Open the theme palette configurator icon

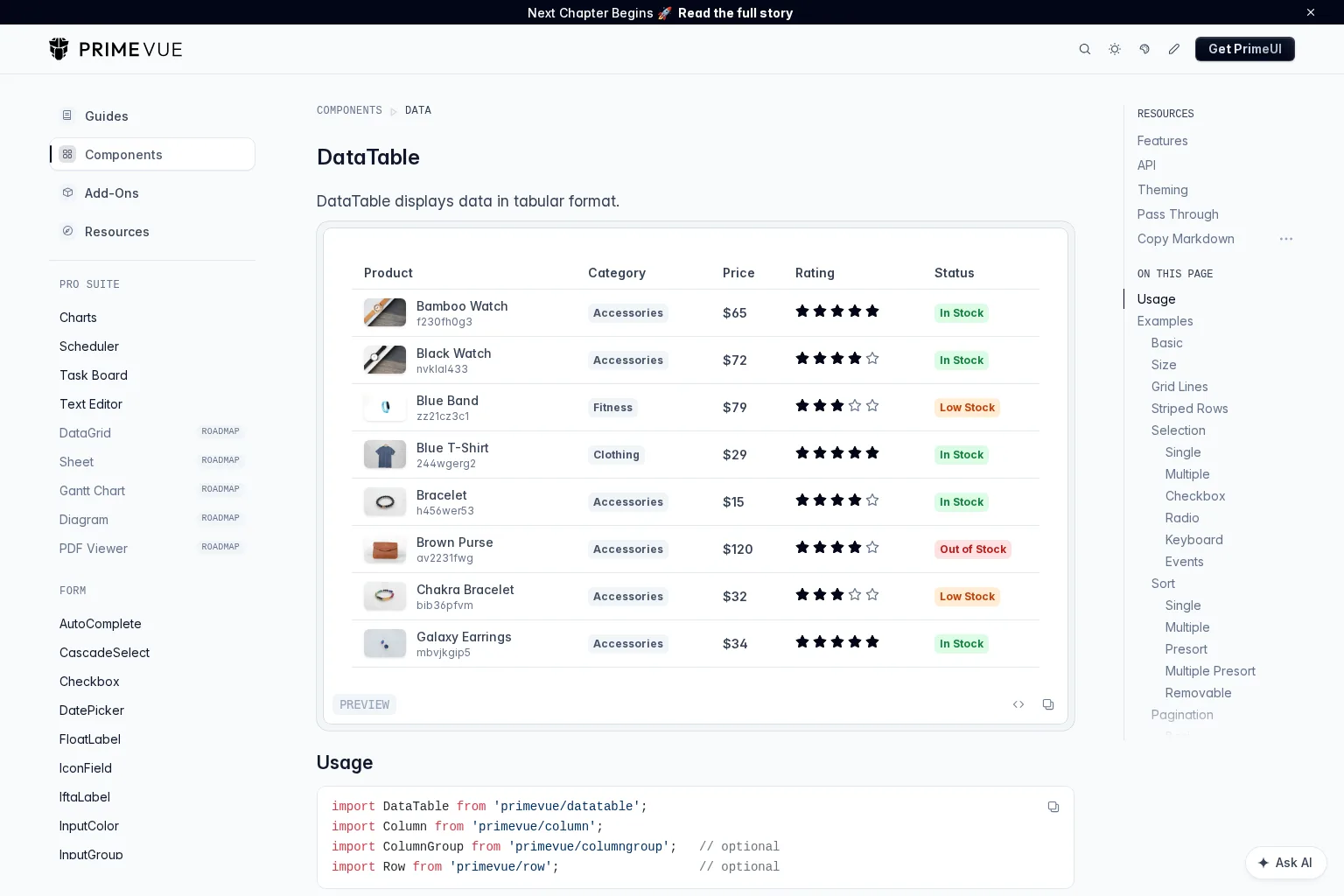pyautogui.click(x=1144, y=49)
